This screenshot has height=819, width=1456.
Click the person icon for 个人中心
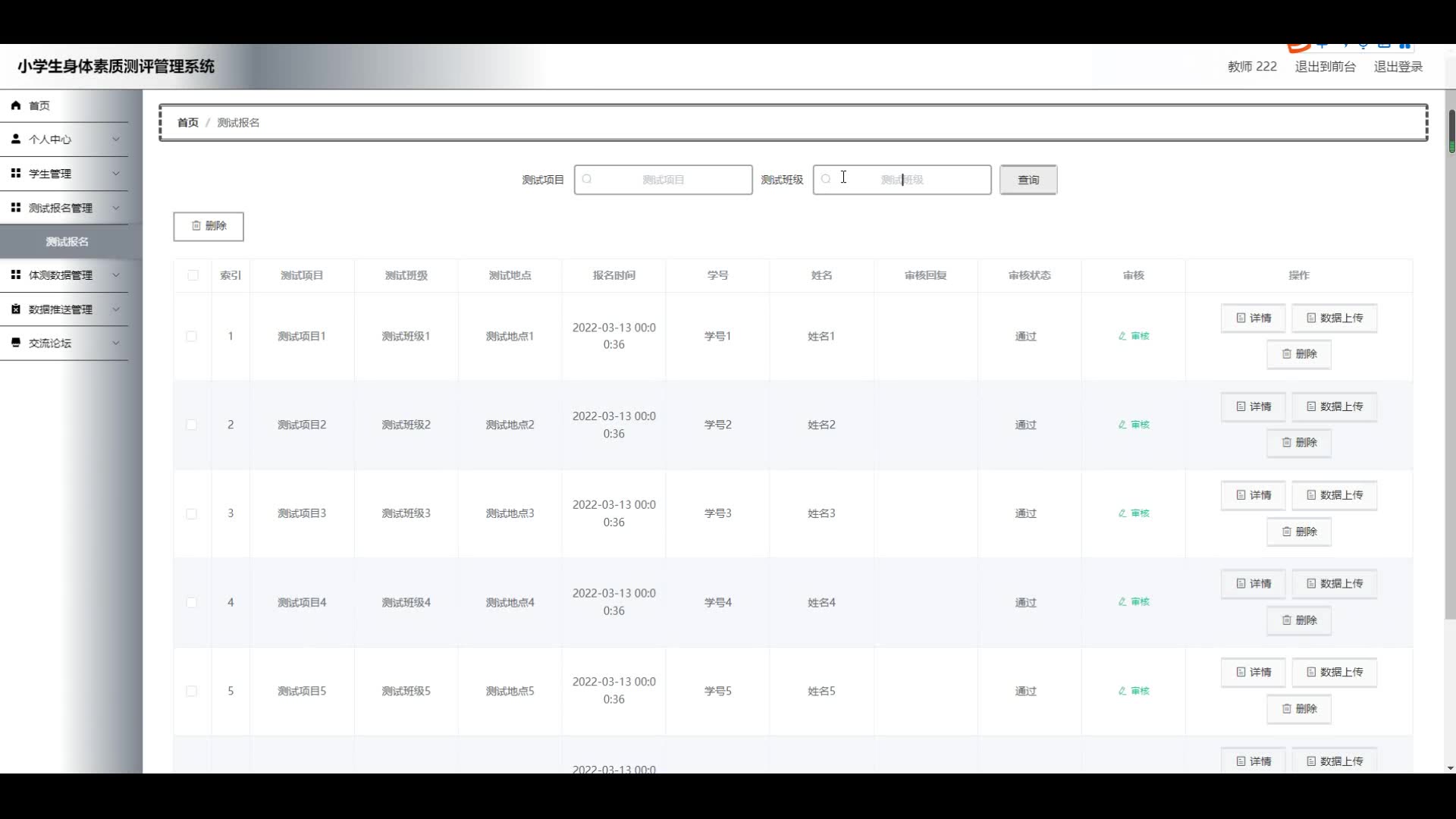point(16,139)
